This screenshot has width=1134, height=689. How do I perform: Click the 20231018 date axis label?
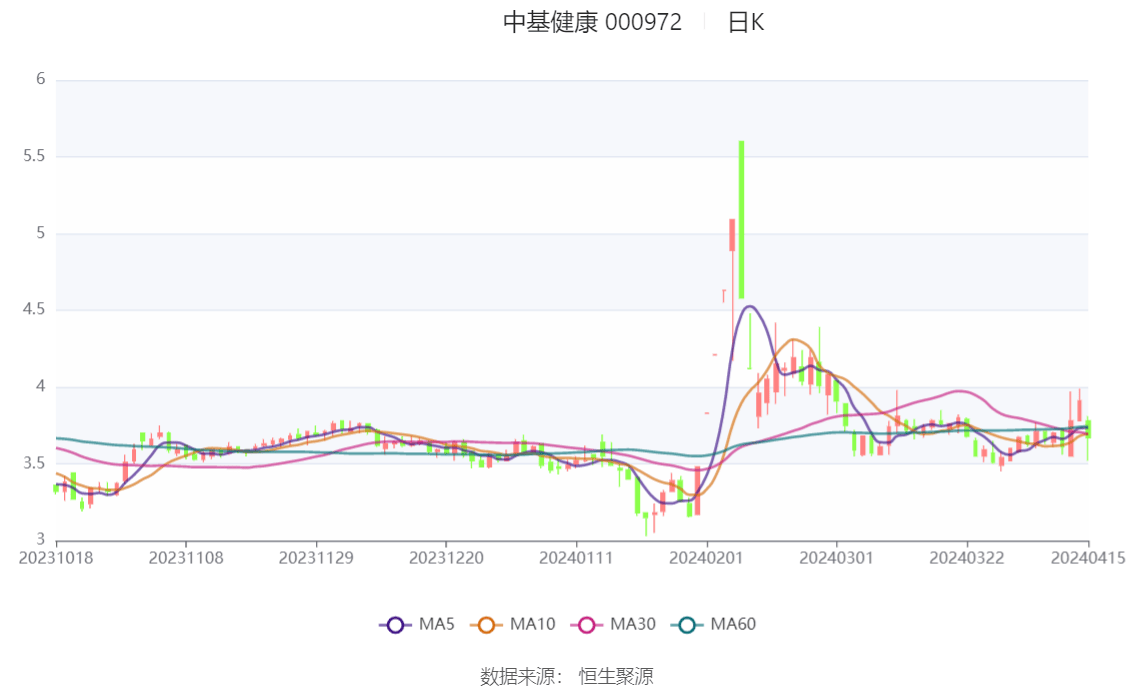coord(56,557)
